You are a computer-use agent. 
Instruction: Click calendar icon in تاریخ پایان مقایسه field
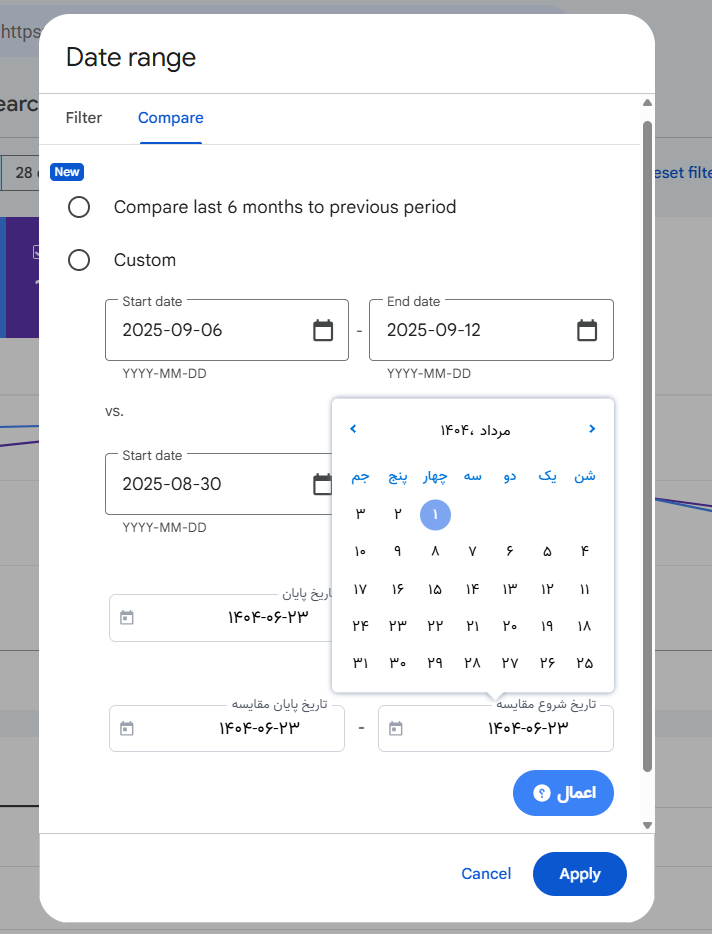pyautogui.click(x=126, y=728)
